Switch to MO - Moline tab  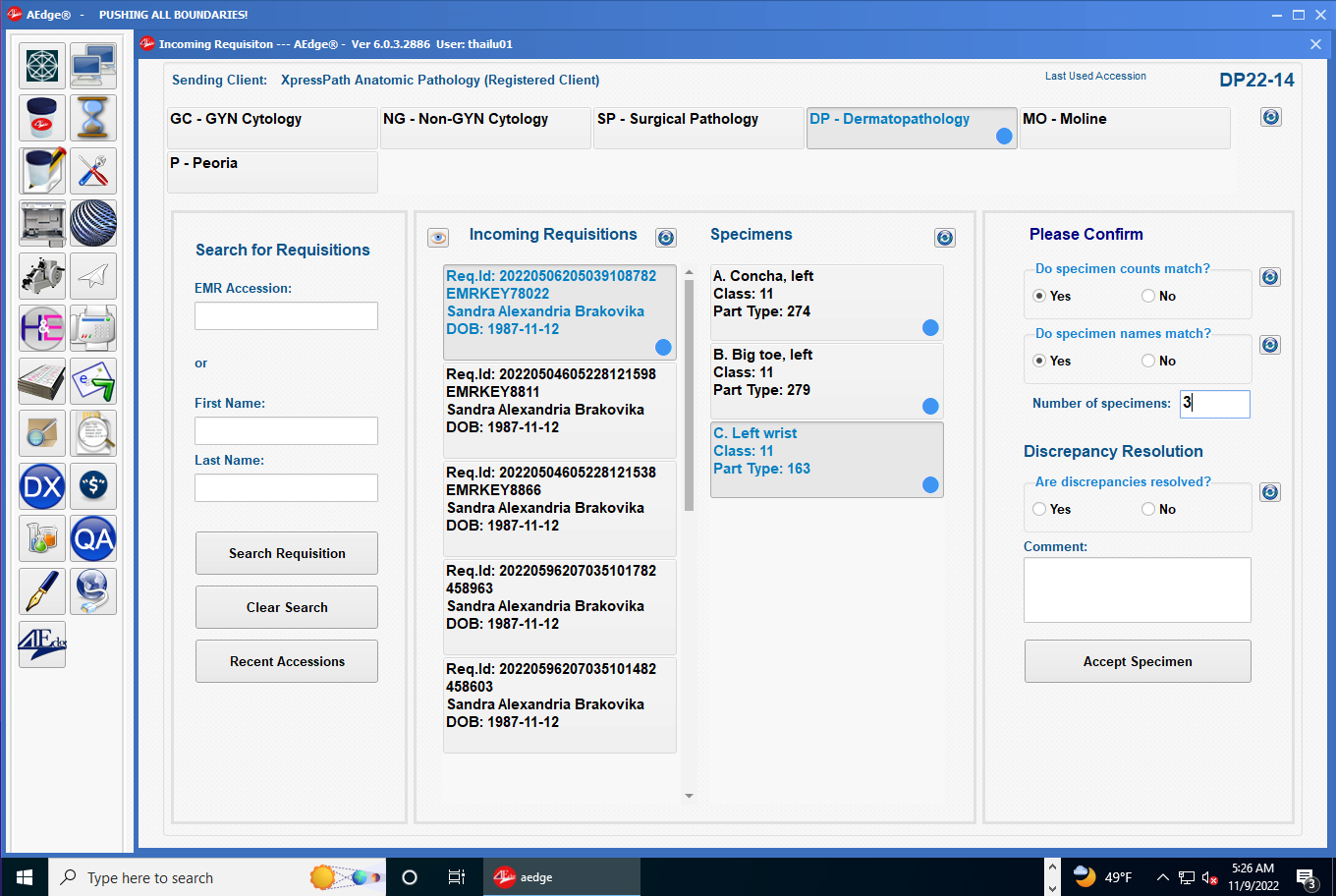point(1125,128)
